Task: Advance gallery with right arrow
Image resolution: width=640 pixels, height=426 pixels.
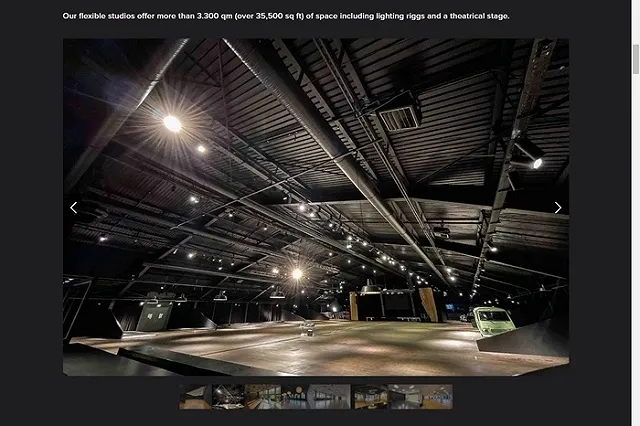Action: pos(558,208)
